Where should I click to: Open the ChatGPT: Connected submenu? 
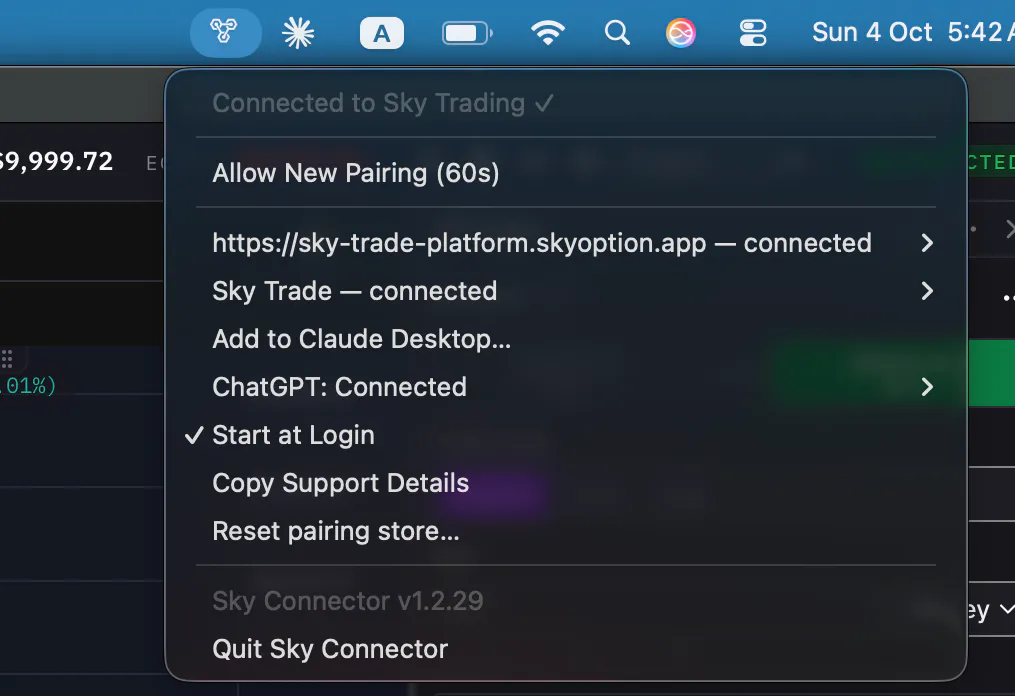pyautogui.click(x=566, y=387)
